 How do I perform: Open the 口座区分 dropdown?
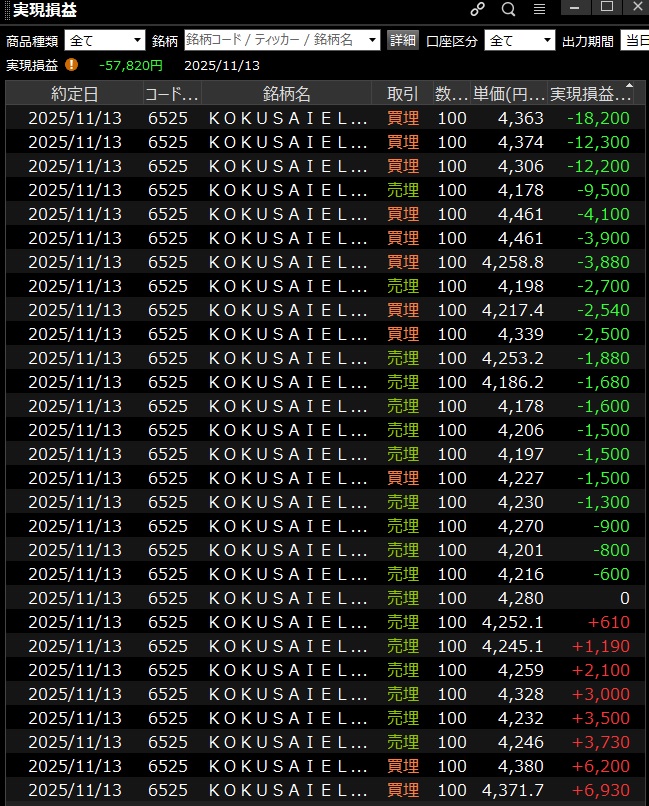coord(519,40)
